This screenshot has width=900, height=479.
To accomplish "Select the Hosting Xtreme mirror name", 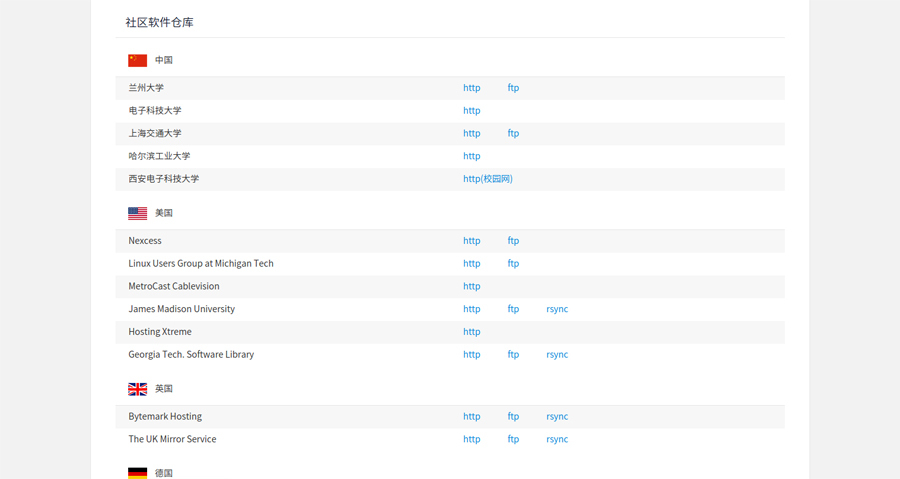I will click(160, 332).
